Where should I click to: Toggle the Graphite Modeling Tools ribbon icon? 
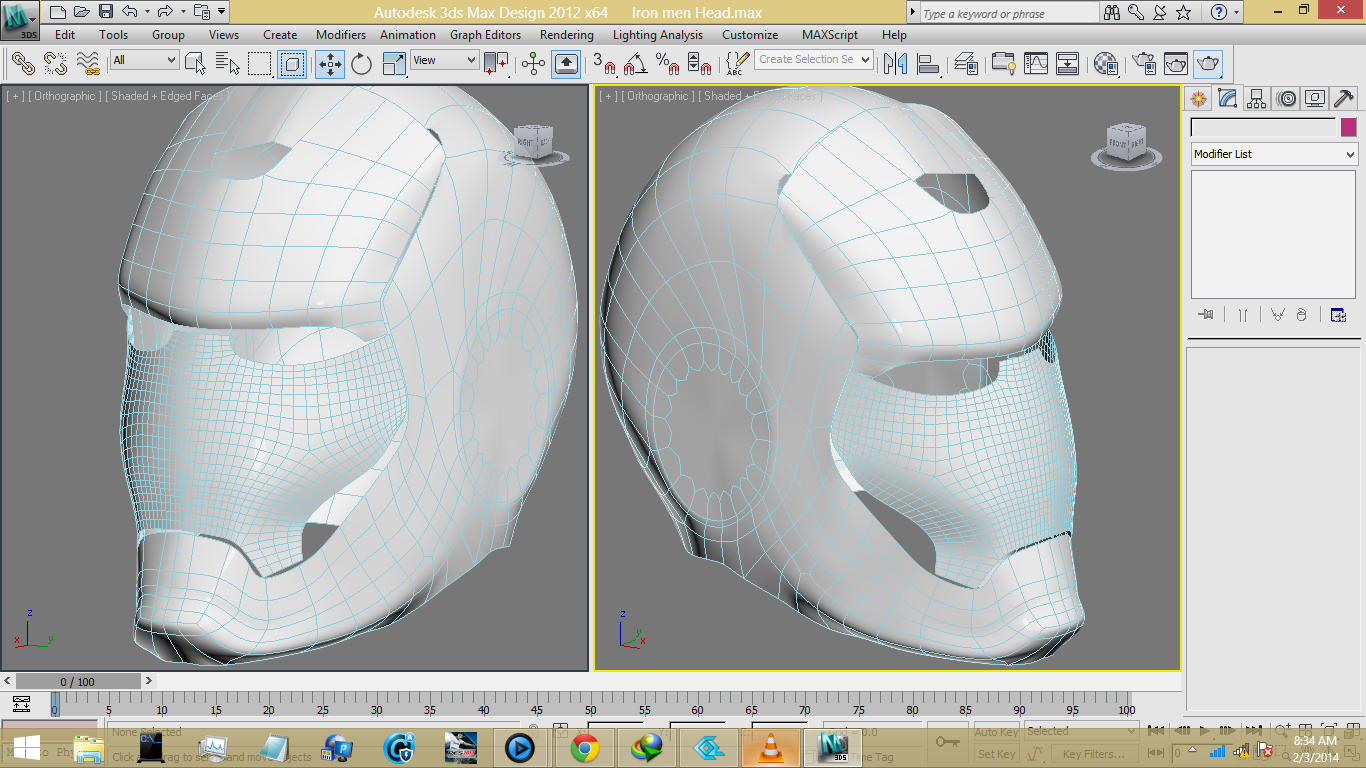click(1003, 64)
